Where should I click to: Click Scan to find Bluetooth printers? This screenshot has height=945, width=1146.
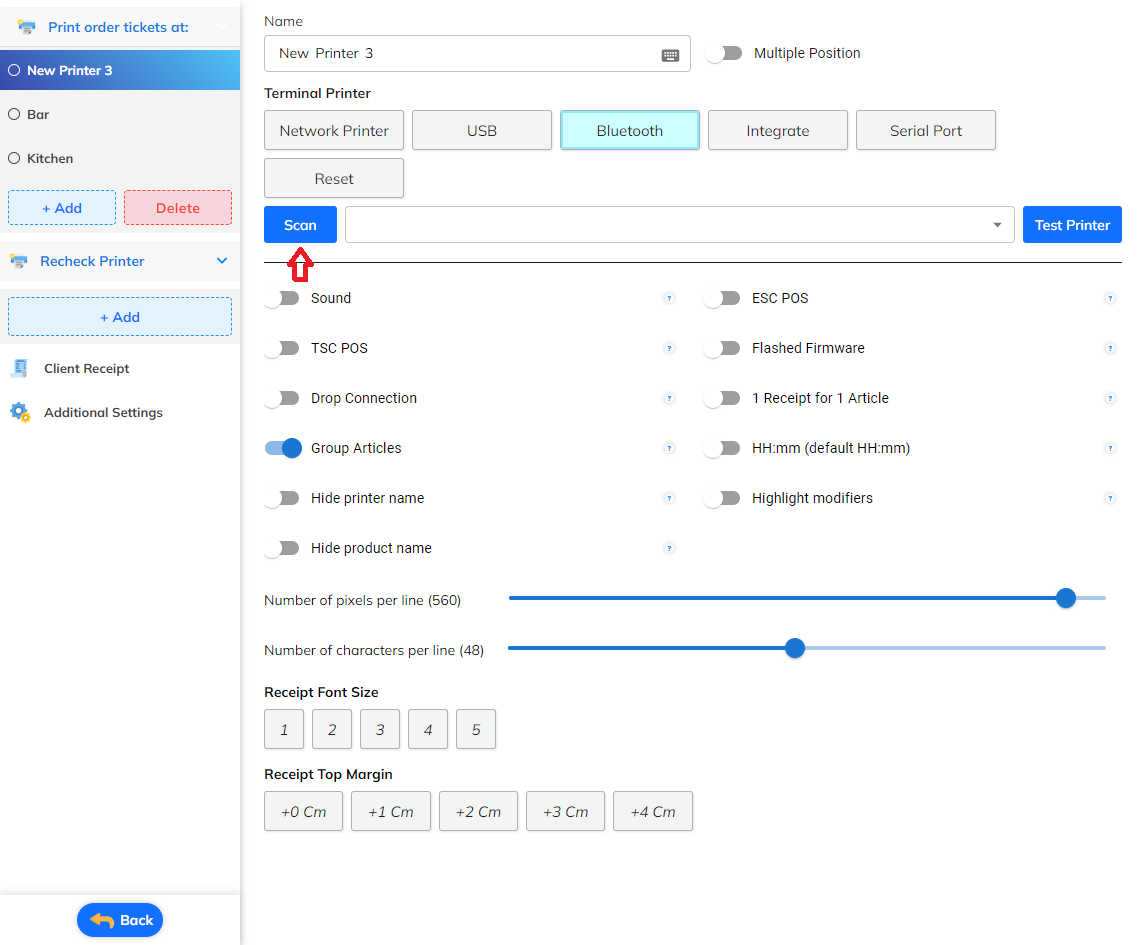pyautogui.click(x=300, y=224)
